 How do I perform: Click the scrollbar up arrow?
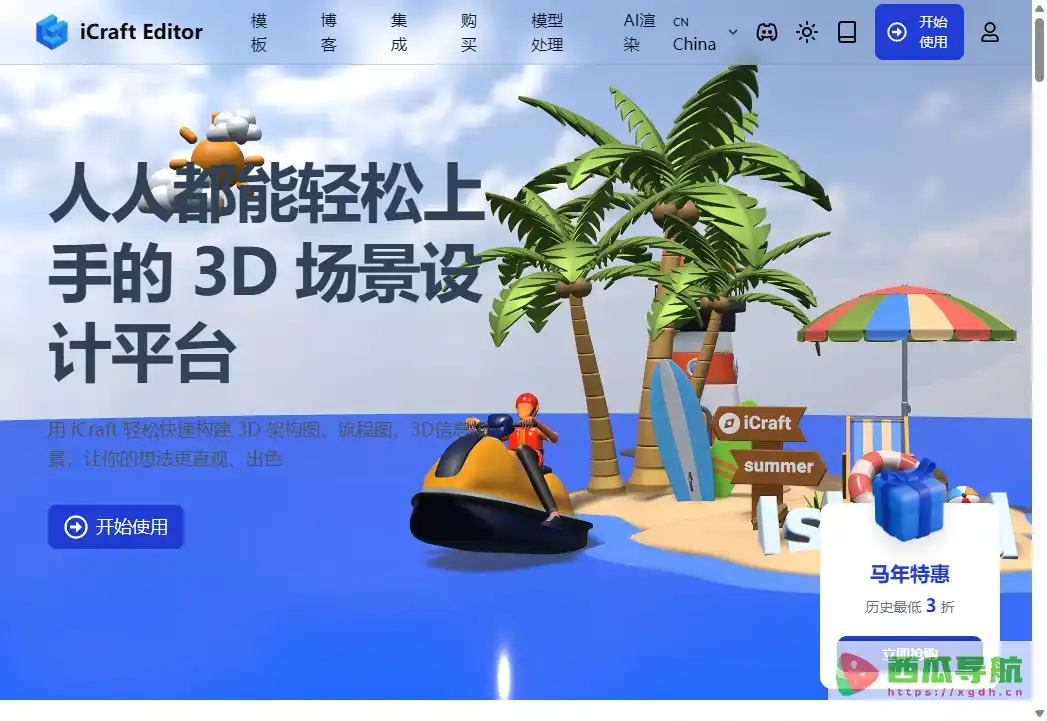pos(1039,7)
